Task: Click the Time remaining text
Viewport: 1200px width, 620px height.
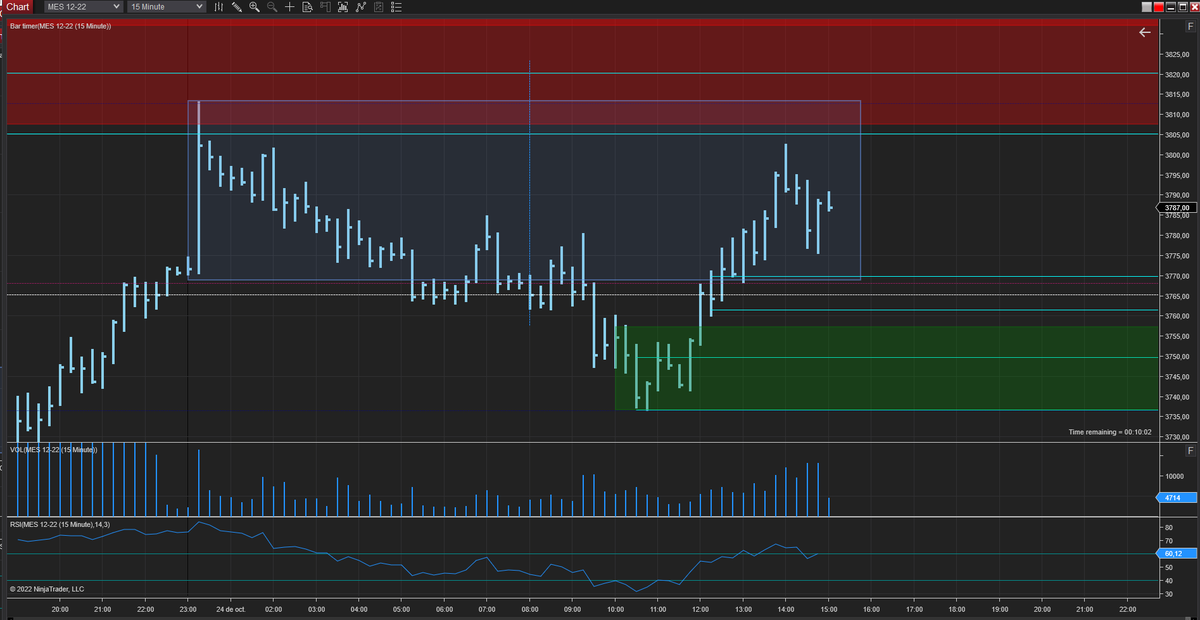Action: [x=1110, y=432]
